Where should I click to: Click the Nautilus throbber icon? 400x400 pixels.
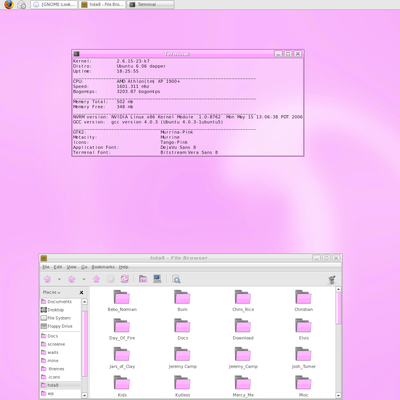pyautogui.click(x=332, y=280)
